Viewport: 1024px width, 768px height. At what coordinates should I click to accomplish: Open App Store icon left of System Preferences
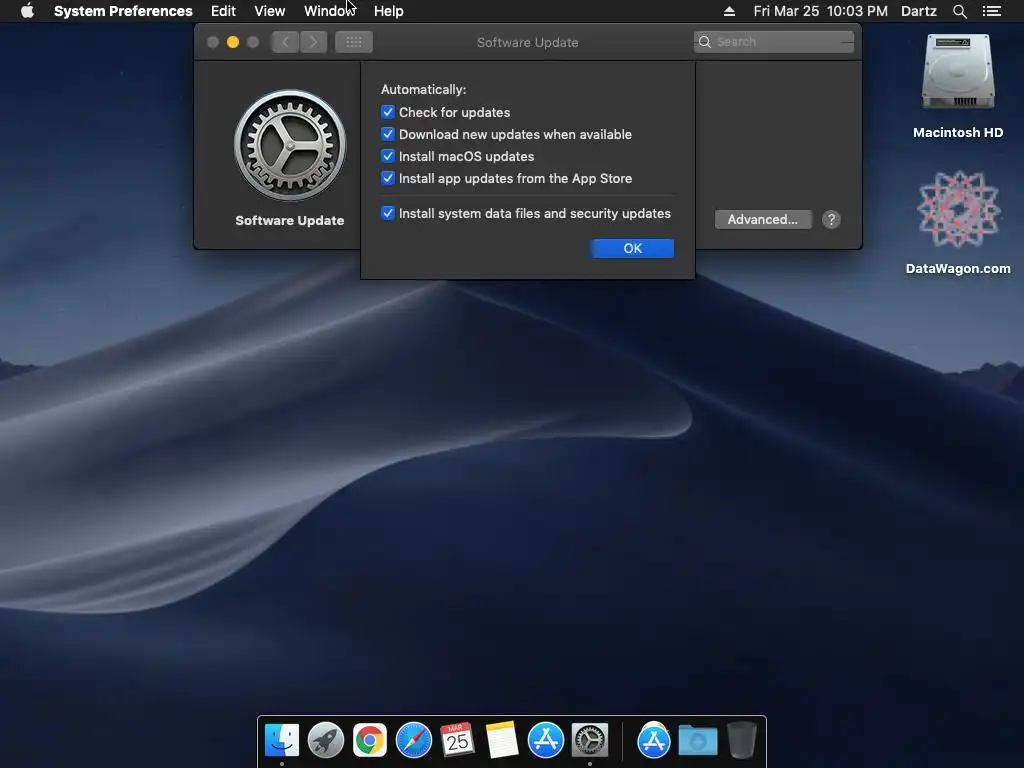pyautogui.click(x=545, y=740)
